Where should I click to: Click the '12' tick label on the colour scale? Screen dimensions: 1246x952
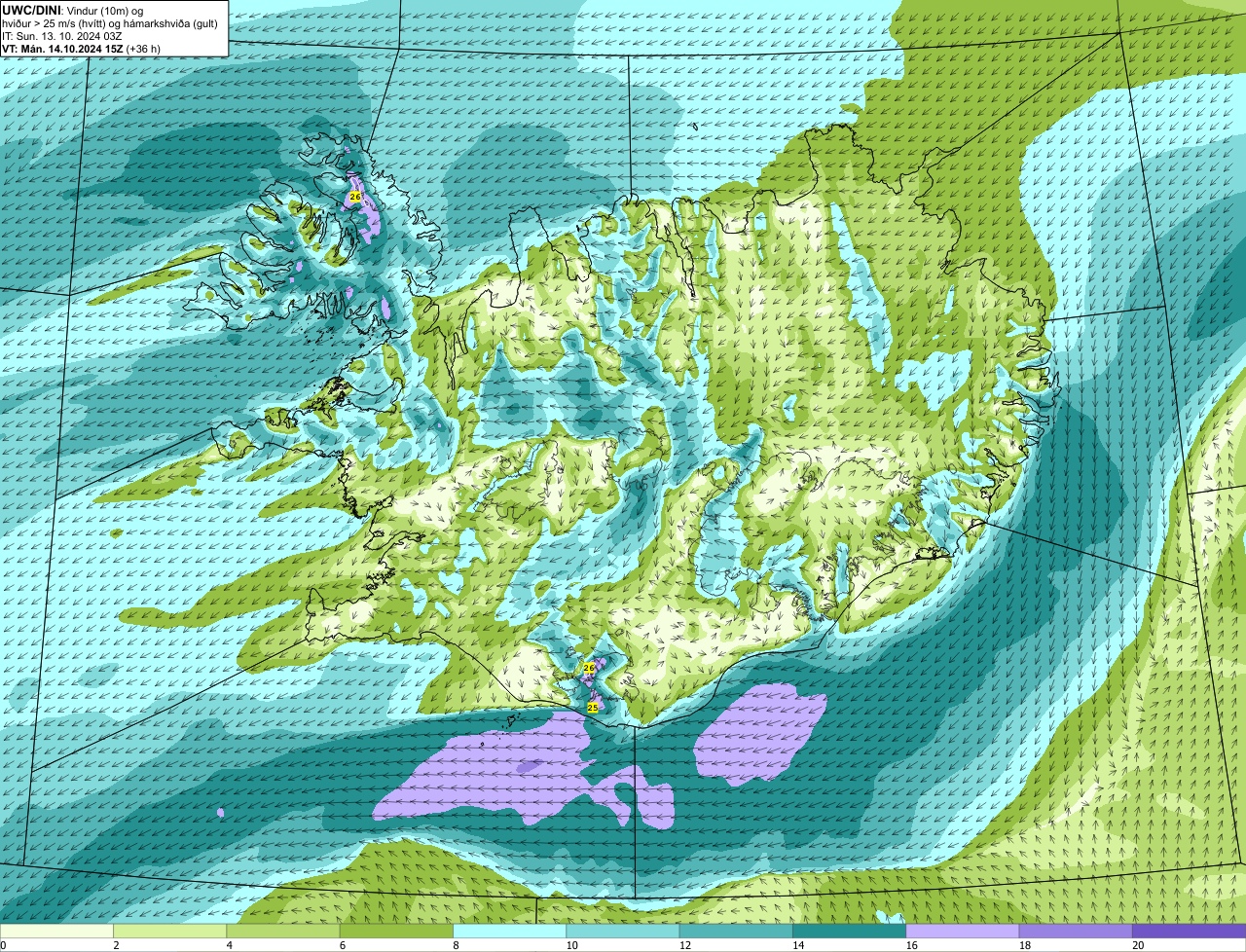coord(684,945)
